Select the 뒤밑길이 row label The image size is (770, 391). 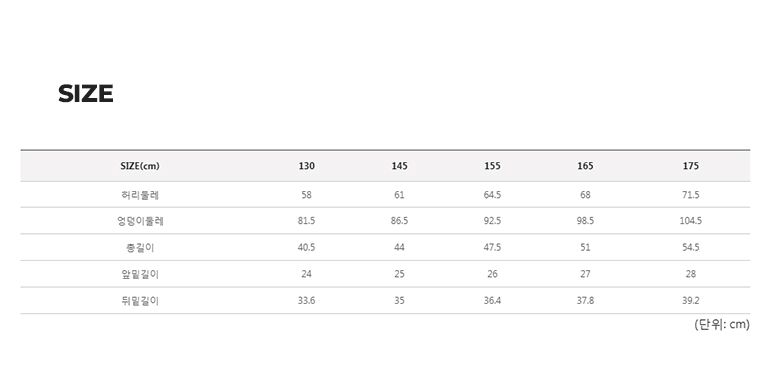pyautogui.click(x=140, y=301)
